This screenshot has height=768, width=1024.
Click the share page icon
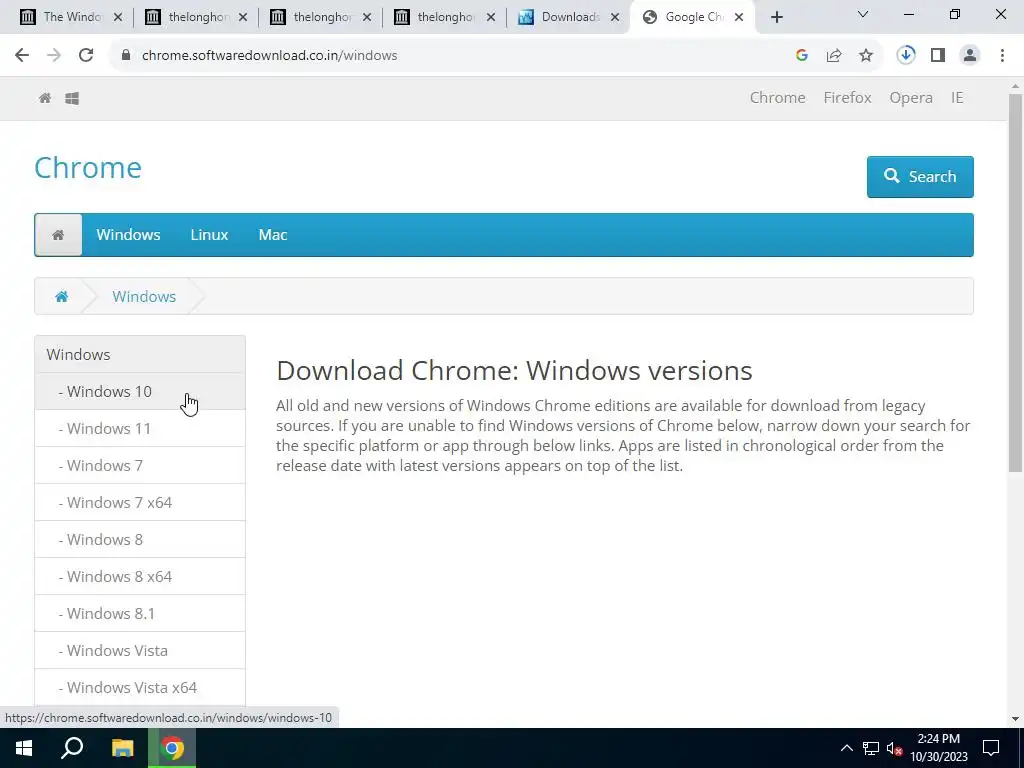834,56
